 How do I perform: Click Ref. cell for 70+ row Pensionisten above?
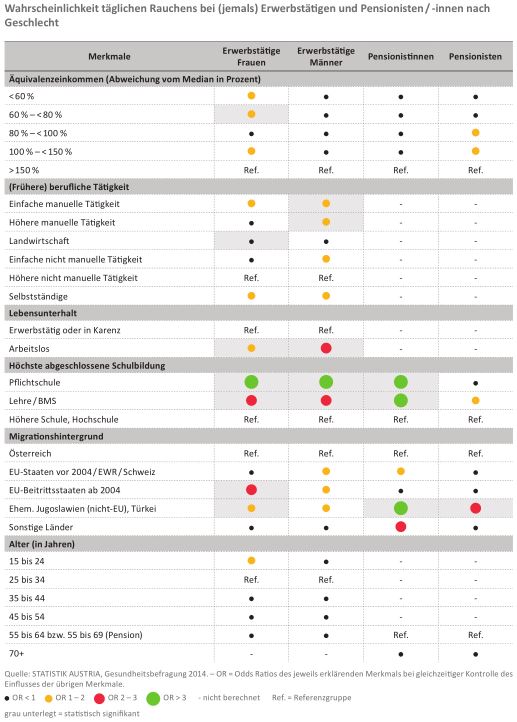tap(476, 635)
